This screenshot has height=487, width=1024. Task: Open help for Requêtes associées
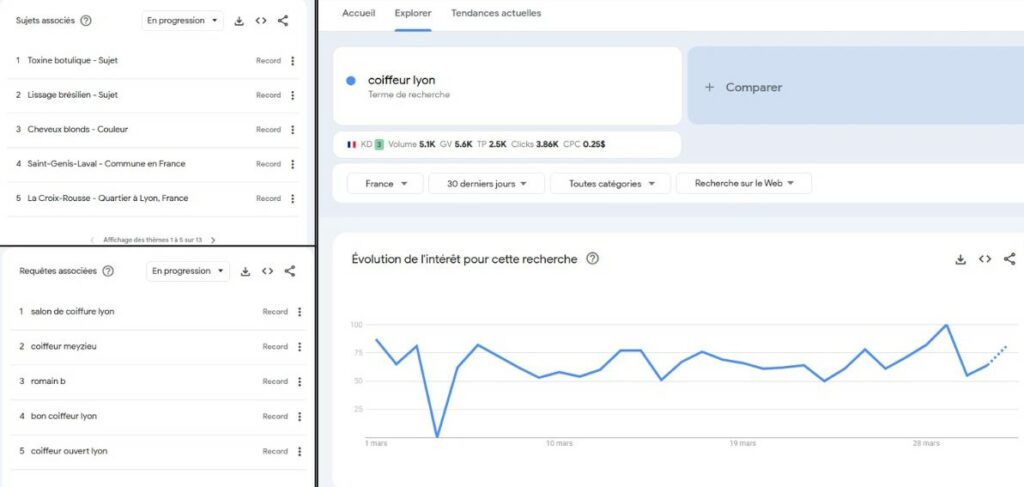tap(108, 272)
